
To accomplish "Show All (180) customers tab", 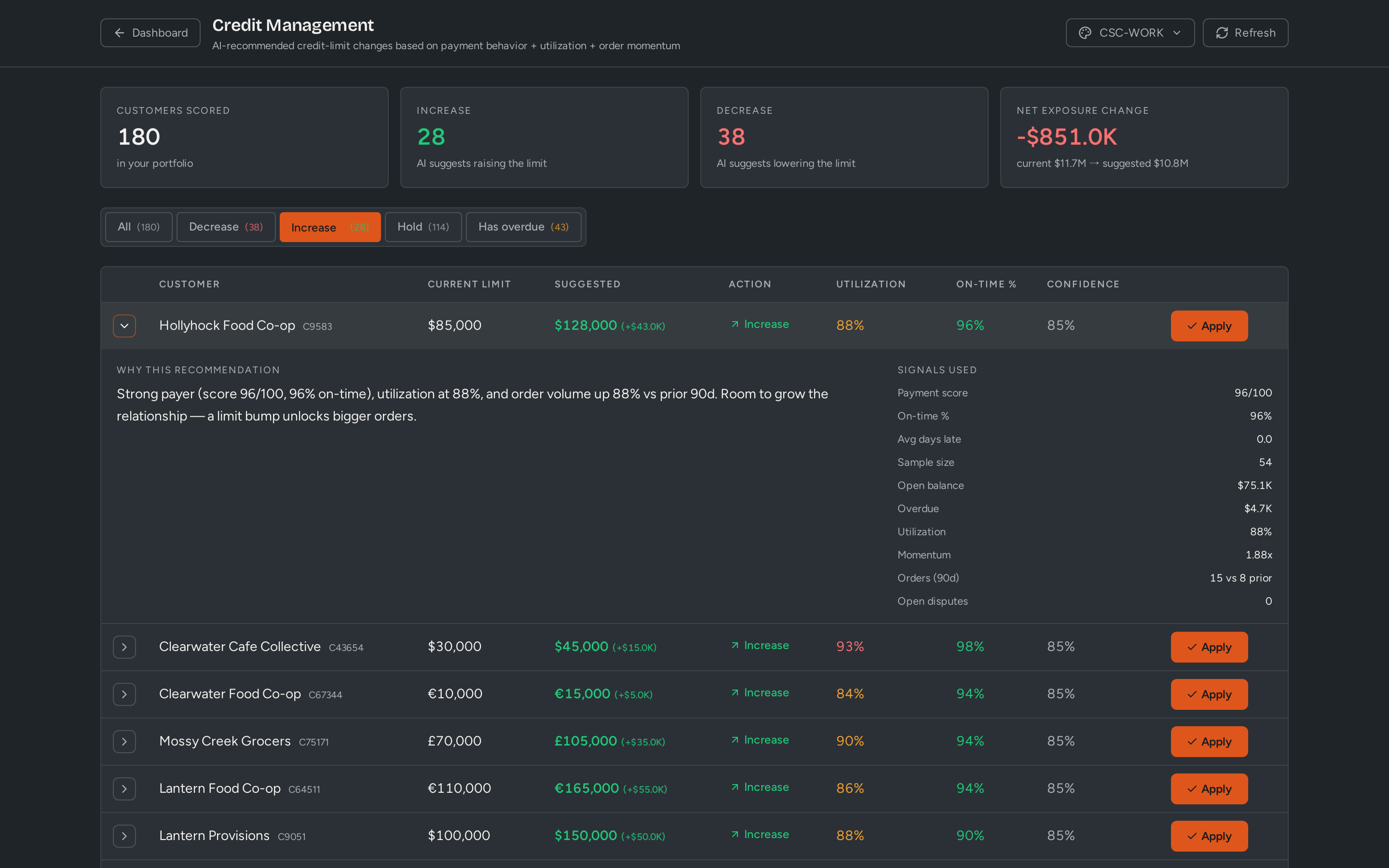I will (x=139, y=227).
